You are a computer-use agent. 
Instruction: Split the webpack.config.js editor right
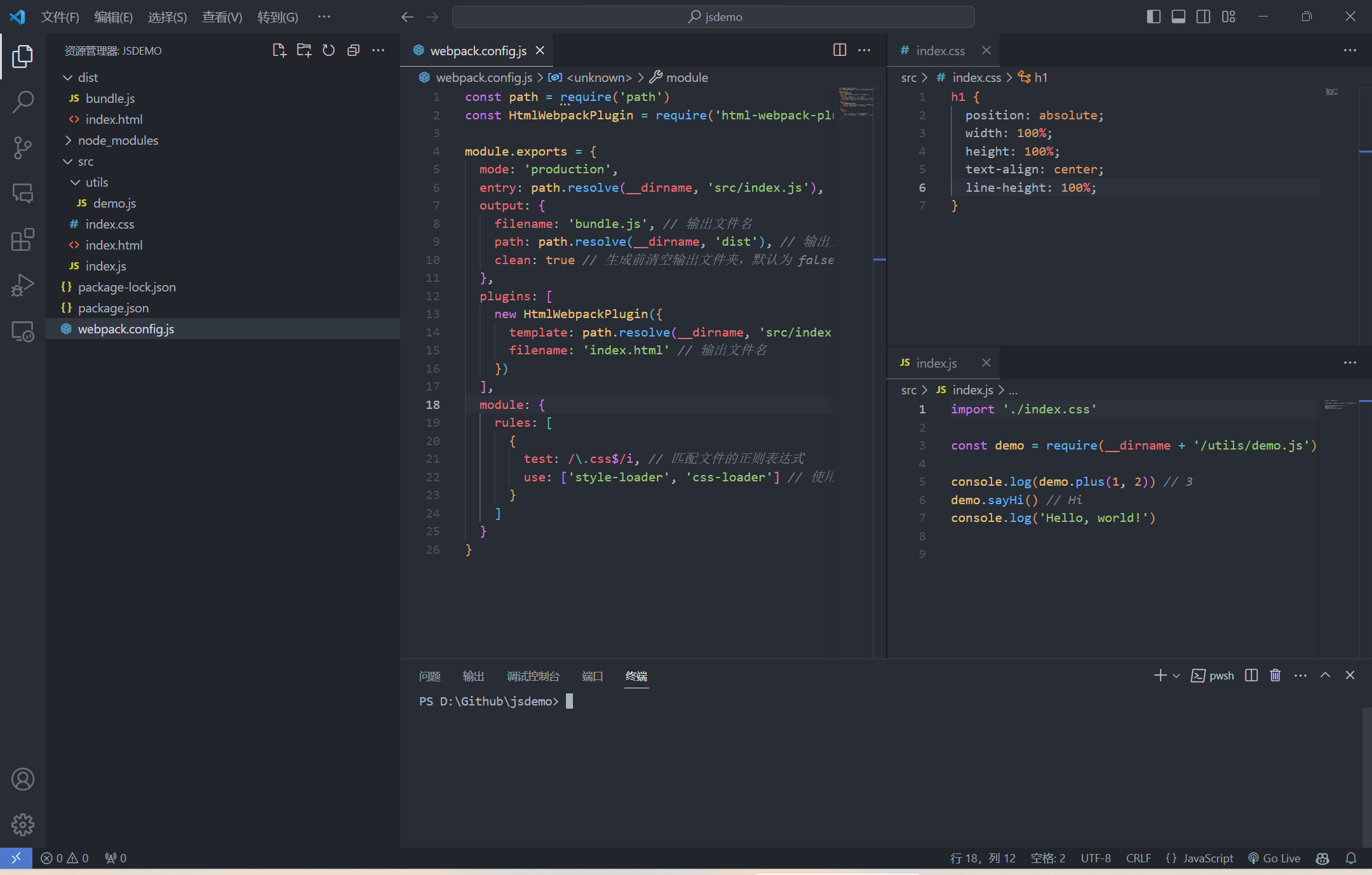(839, 50)
